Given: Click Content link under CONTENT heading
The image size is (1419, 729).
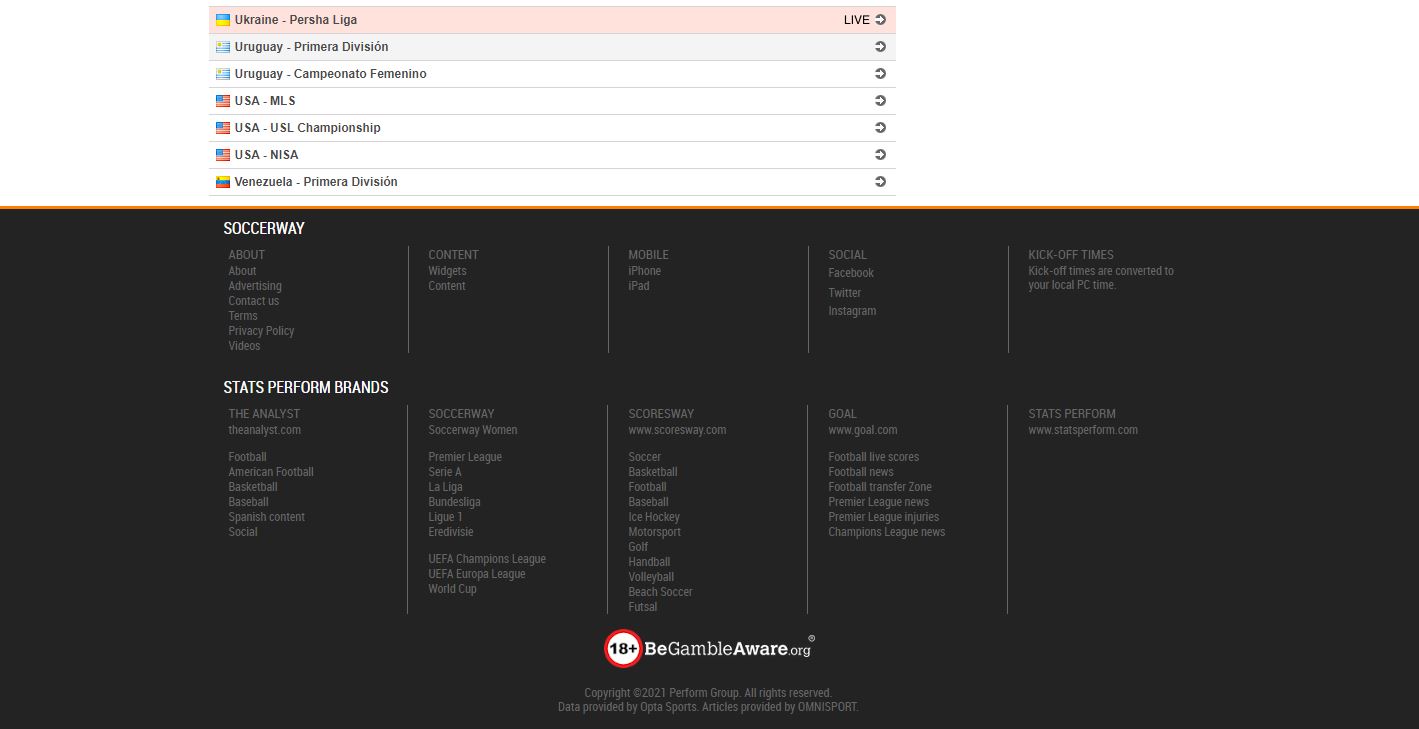Looking at the screenshot, I should (447, 286).
